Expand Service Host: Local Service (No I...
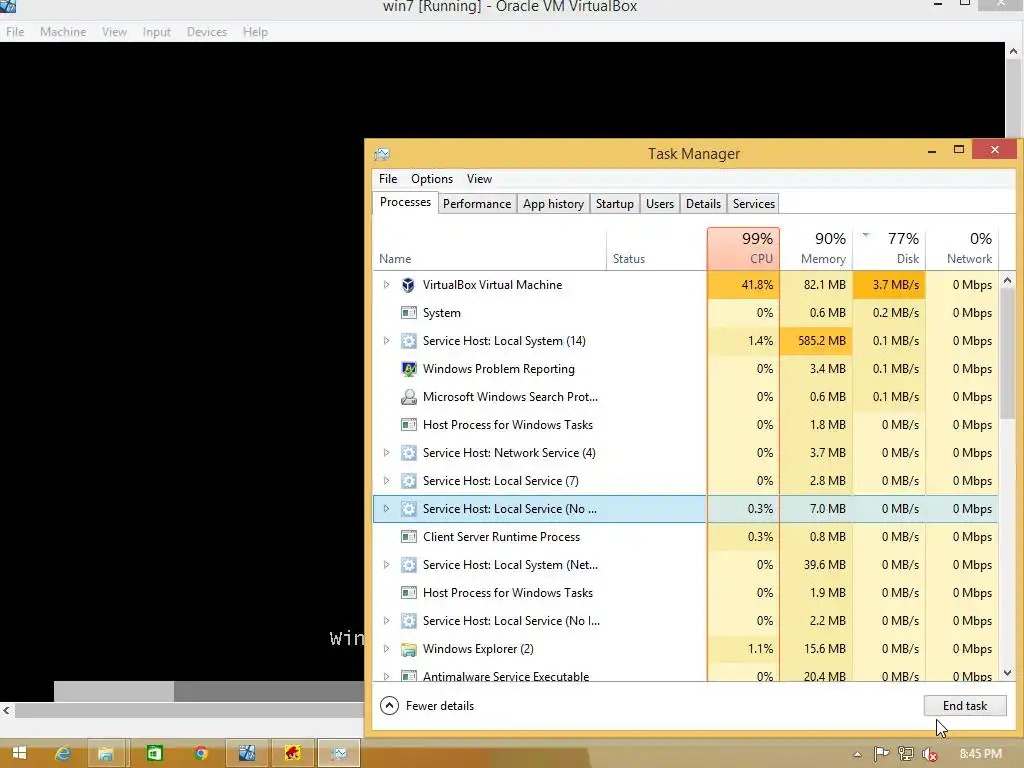 point(386,621)
